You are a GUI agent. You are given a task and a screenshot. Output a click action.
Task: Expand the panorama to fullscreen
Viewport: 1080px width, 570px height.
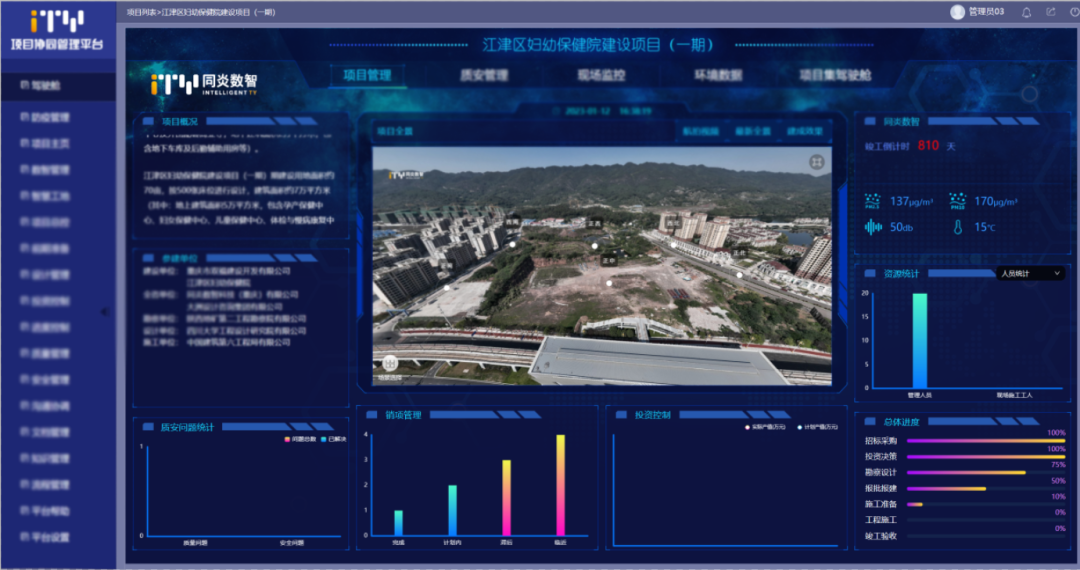(x=816, y=162)
